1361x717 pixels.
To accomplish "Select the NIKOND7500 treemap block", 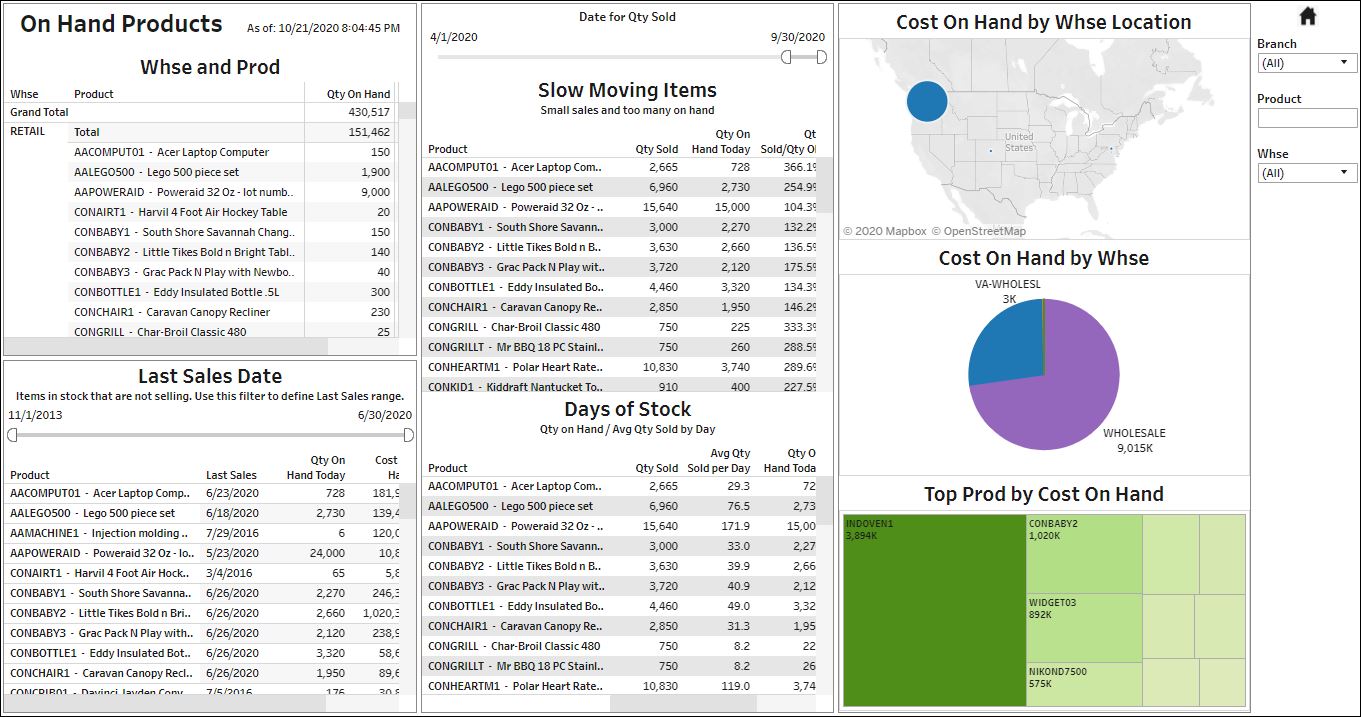I will click(1084, 685).
